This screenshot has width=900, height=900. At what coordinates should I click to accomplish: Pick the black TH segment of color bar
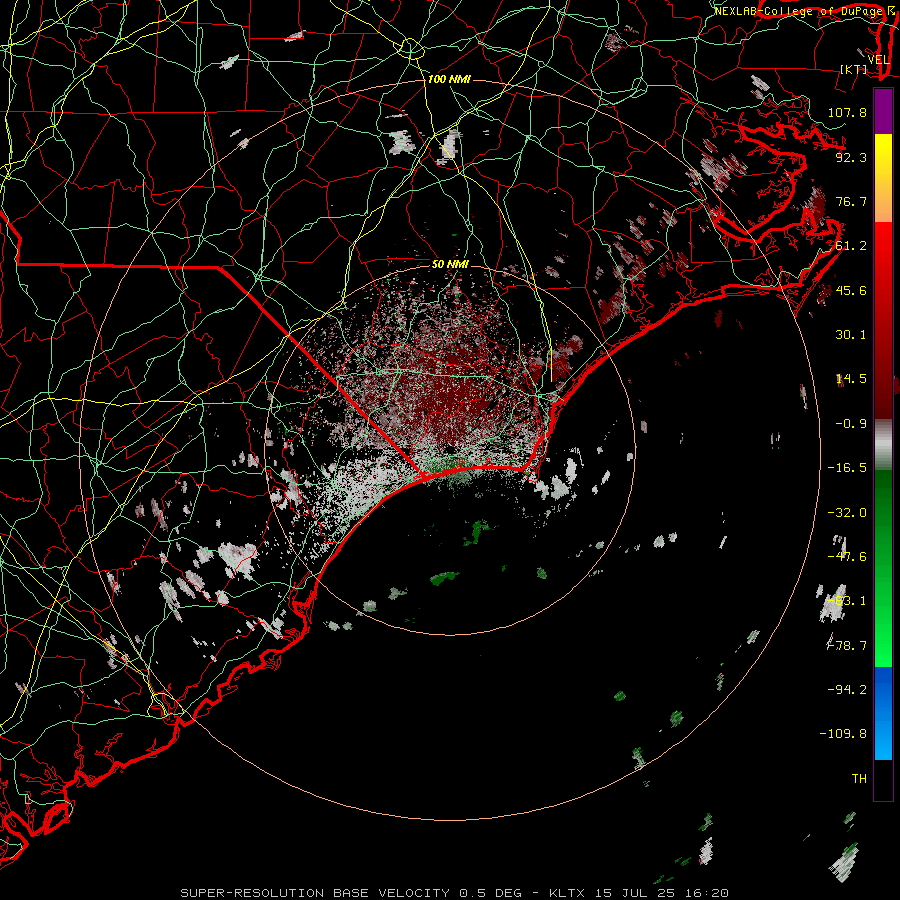pos(883,779)
